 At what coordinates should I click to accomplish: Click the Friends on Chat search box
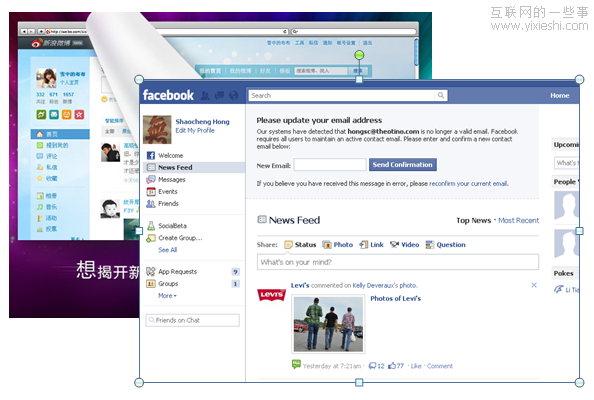click(x=192, y=320)
